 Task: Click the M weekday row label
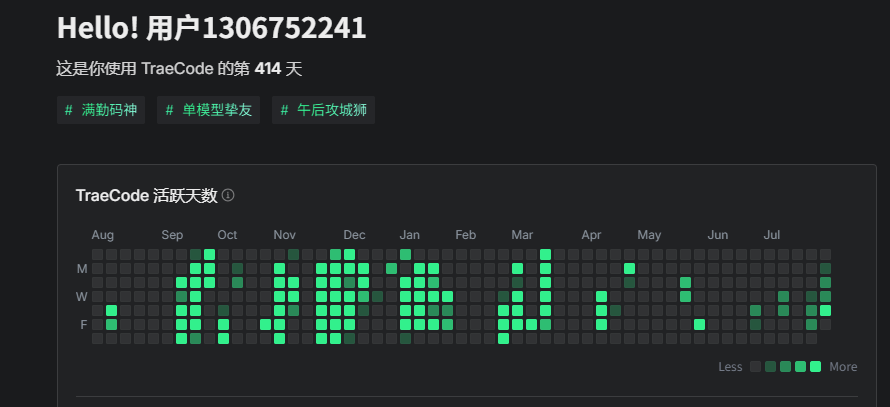[82, 269]
